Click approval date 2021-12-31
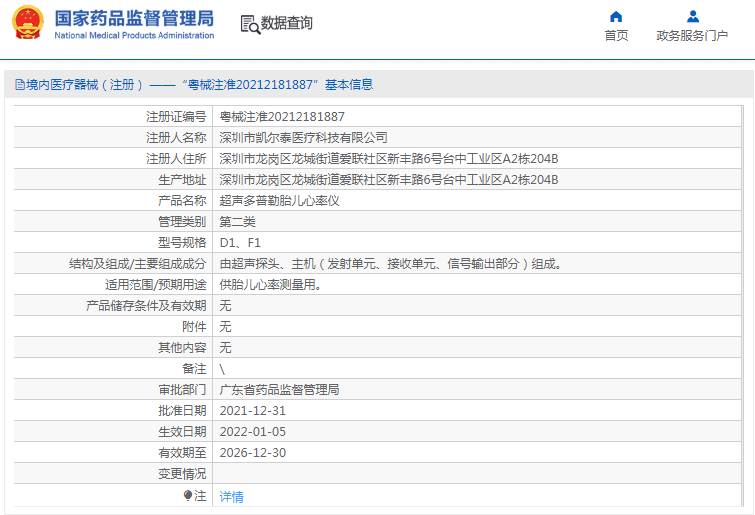The width and height of the screenshot is (755, 515). coord(253,411)
